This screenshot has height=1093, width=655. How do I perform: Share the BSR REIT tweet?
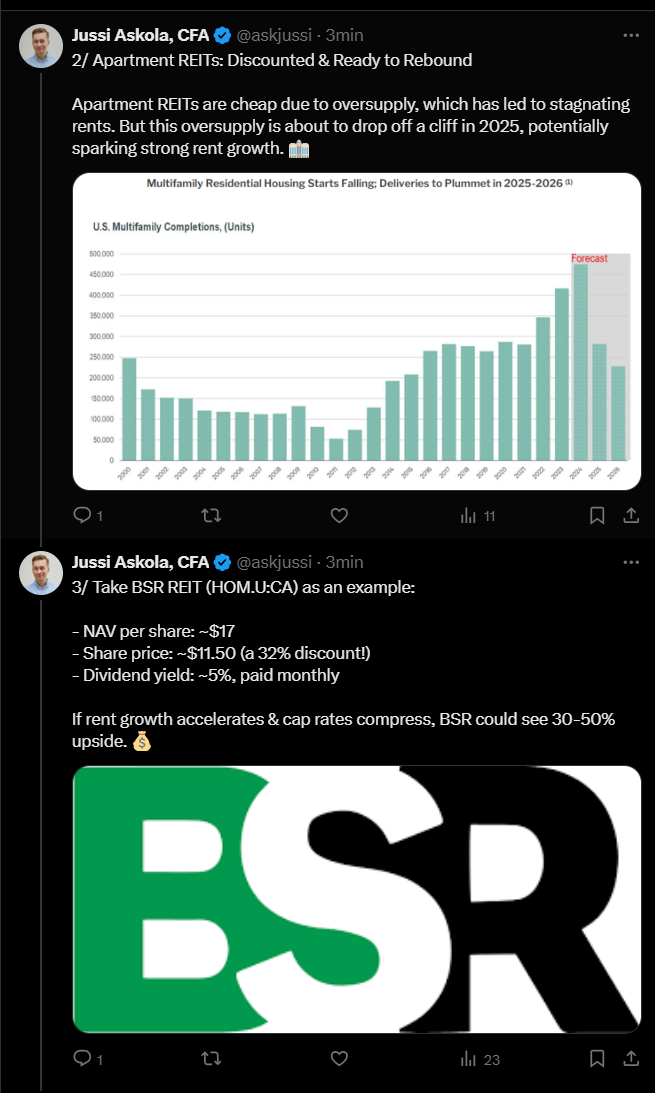pyautogui.click(x=631, y=1059)
